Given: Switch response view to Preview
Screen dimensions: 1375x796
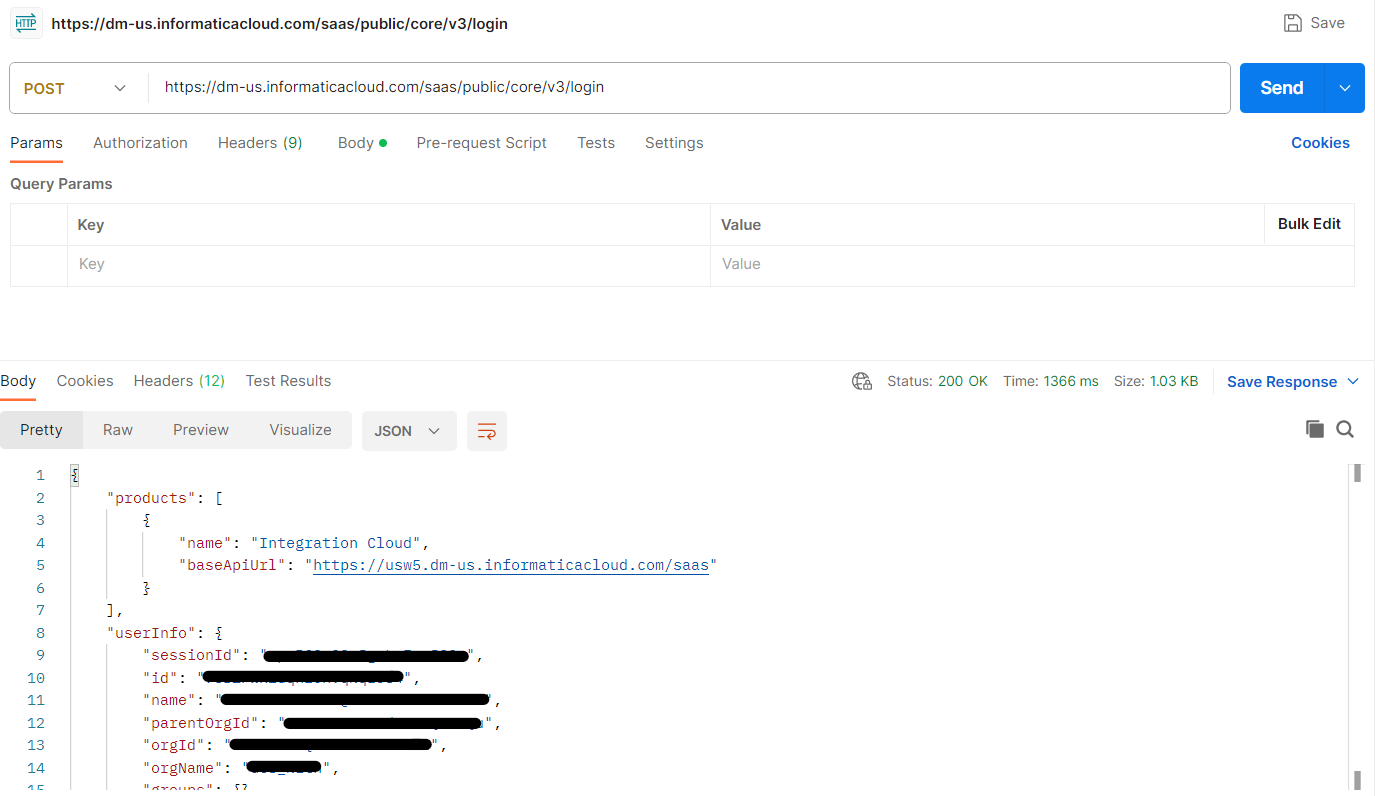Looking at the screenshot, I should click(201, 430).
